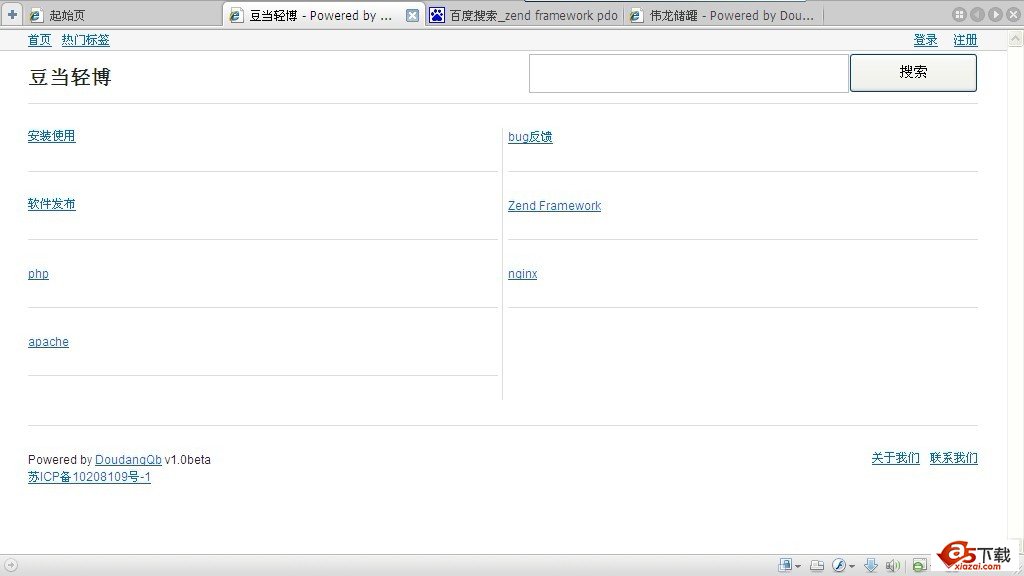Click the blue download arrow icon
This screenshot has width=1024, height=576.
point(871,565)
